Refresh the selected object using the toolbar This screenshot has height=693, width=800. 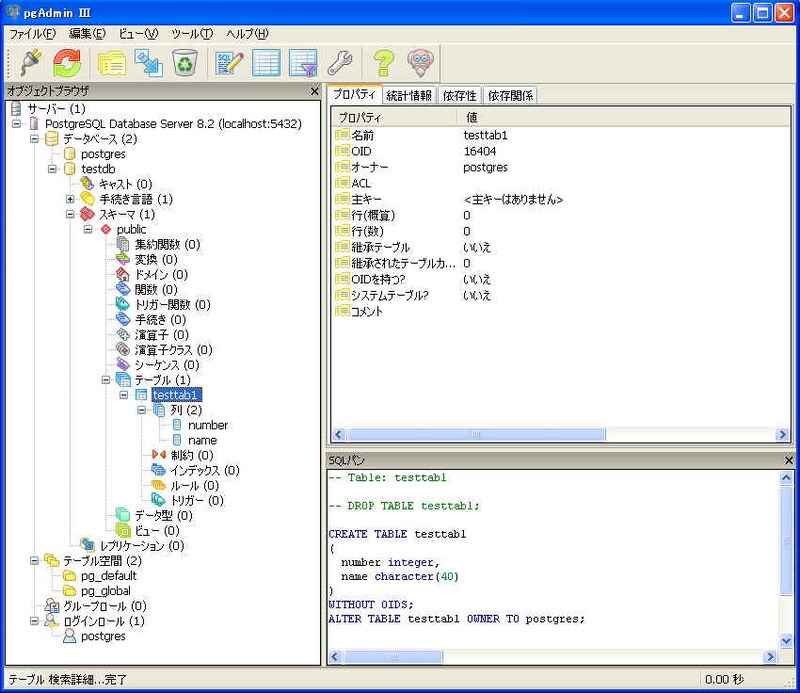[x=67, y=63]
